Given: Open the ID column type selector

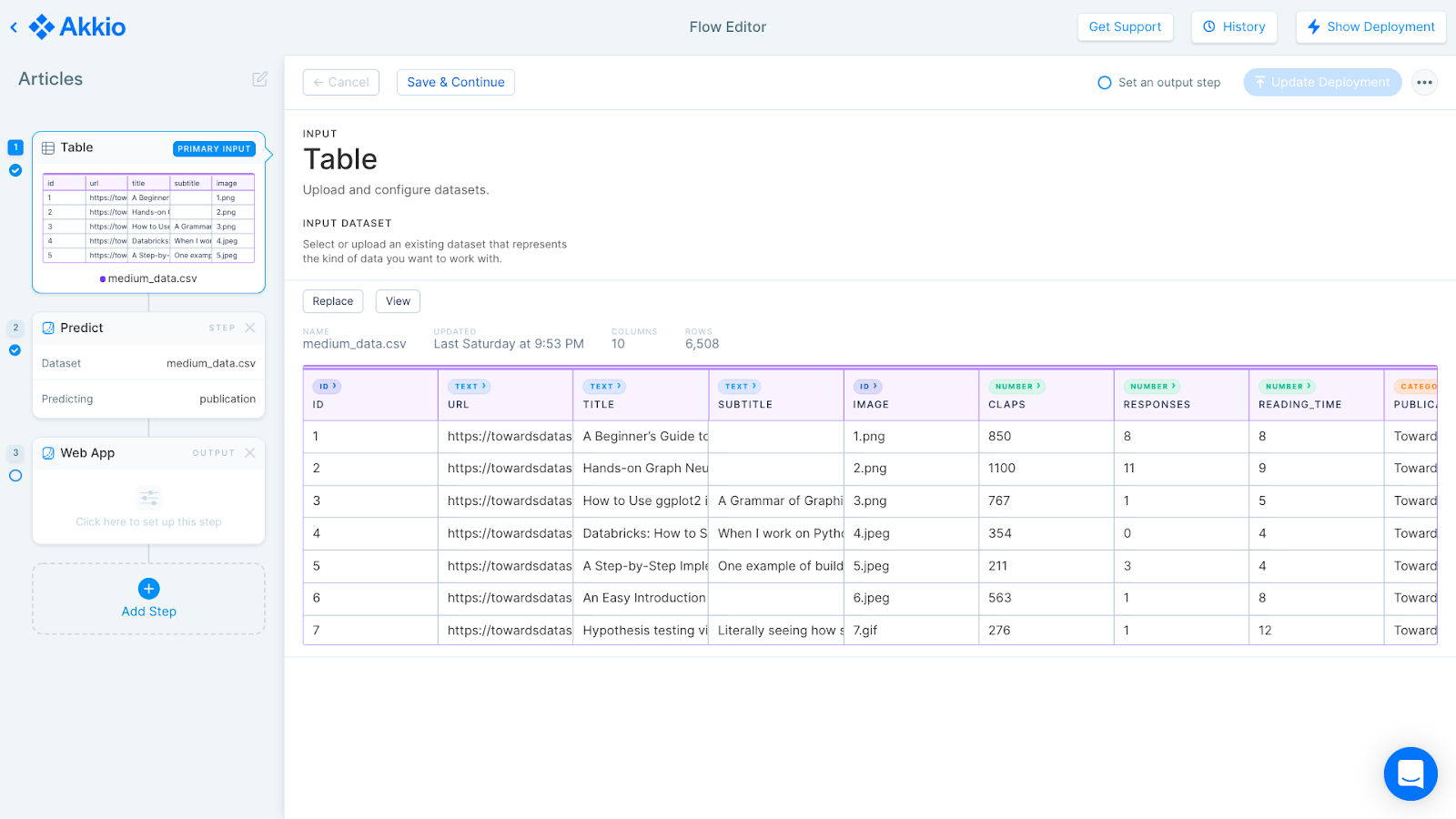Looking at the screenshot, I should tap(328, 387).
